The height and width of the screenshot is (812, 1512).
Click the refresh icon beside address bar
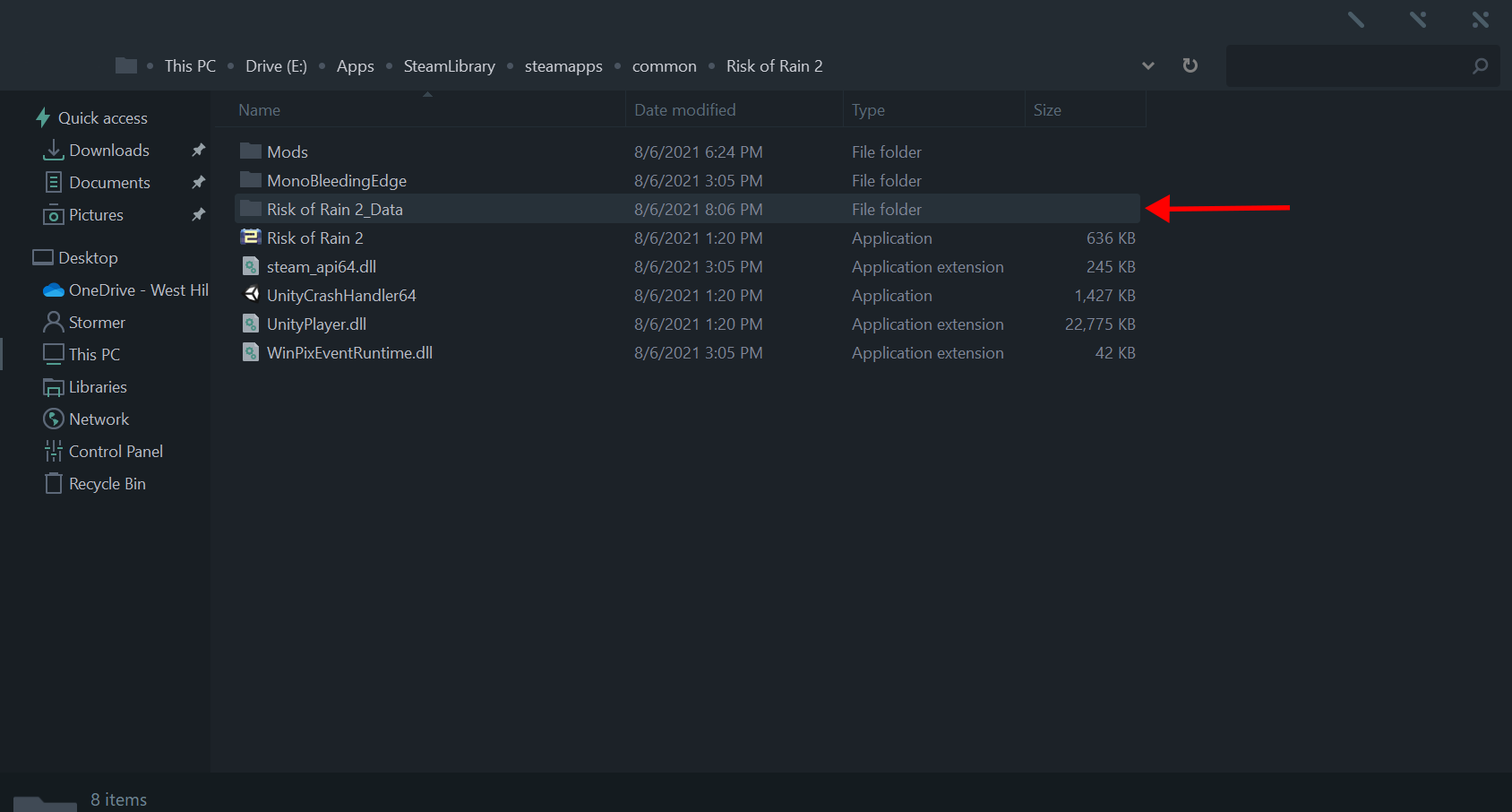(1190, 65)
